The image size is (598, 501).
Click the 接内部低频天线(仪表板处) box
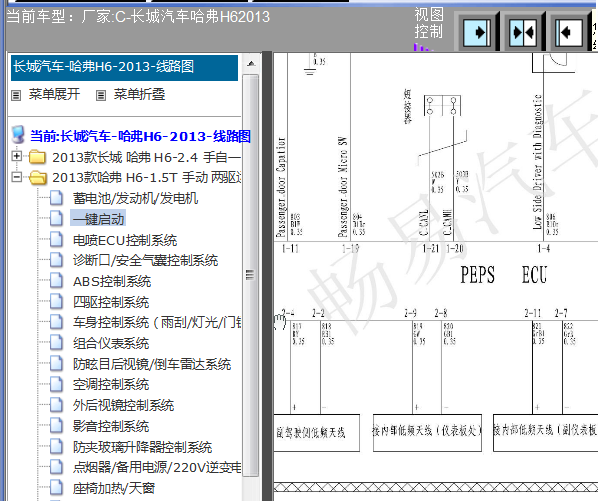click(427, 432)
